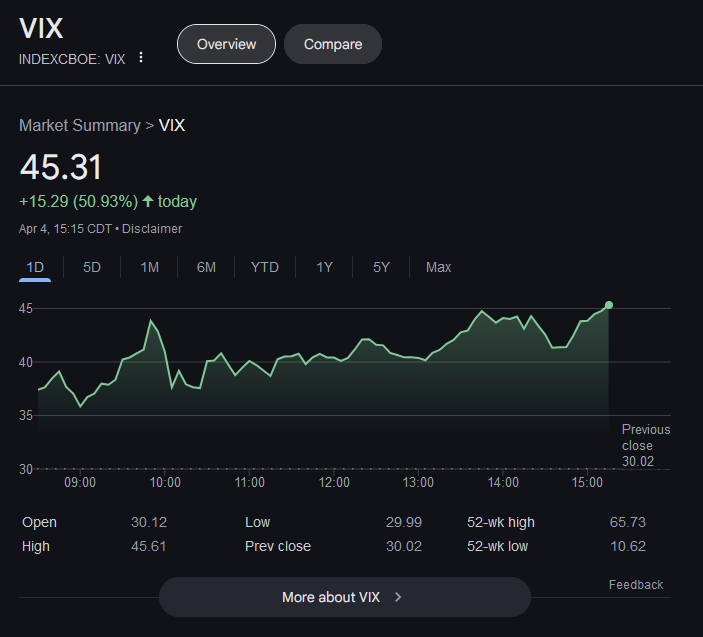Screen dimensions: 703x637
Task: Open the three-dot menu beside INDEXCBOE: VIX
Action: click(141, 57)
